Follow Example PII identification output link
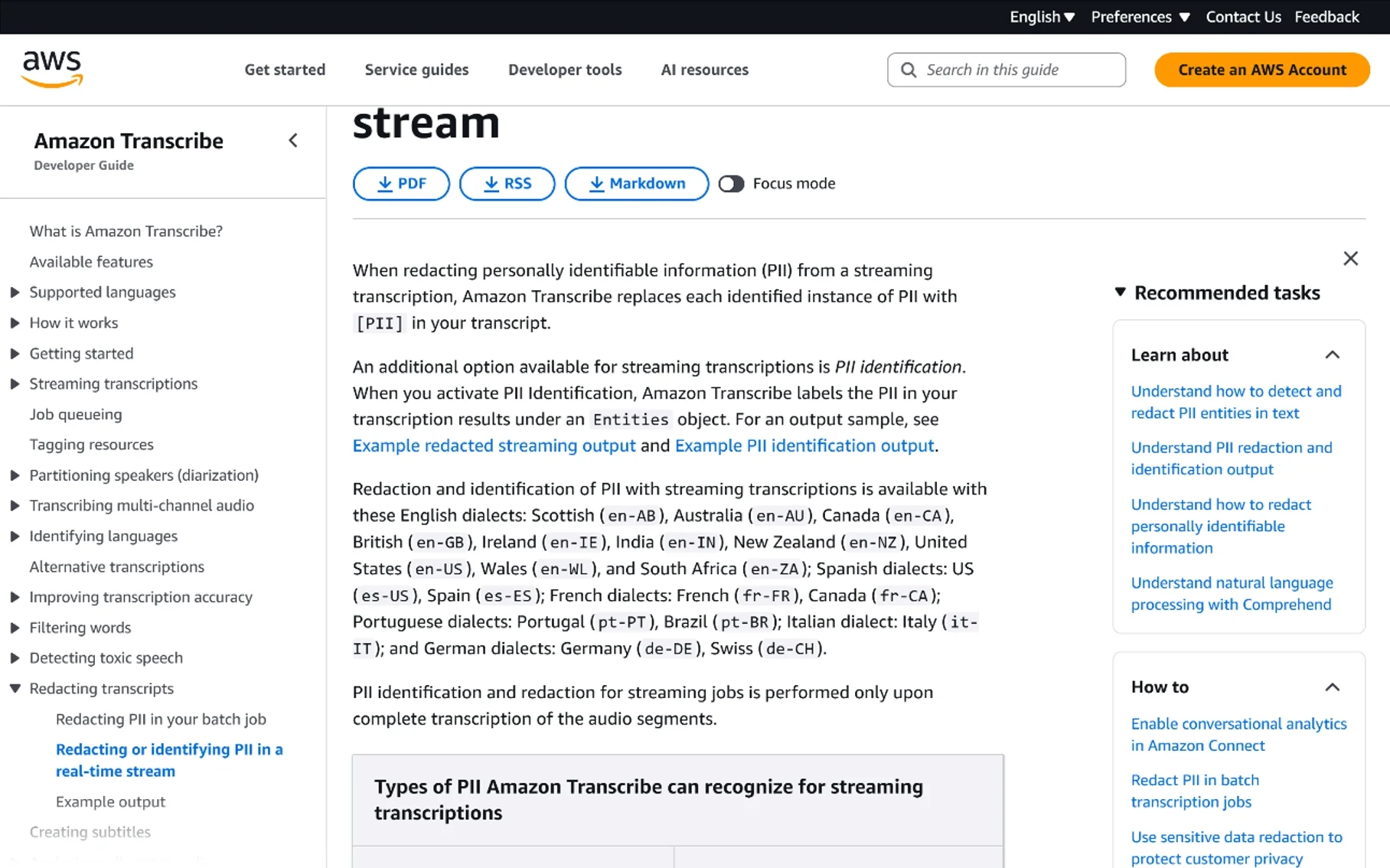Viewport: 1390px width, 868px height. [x=804, y=445]
